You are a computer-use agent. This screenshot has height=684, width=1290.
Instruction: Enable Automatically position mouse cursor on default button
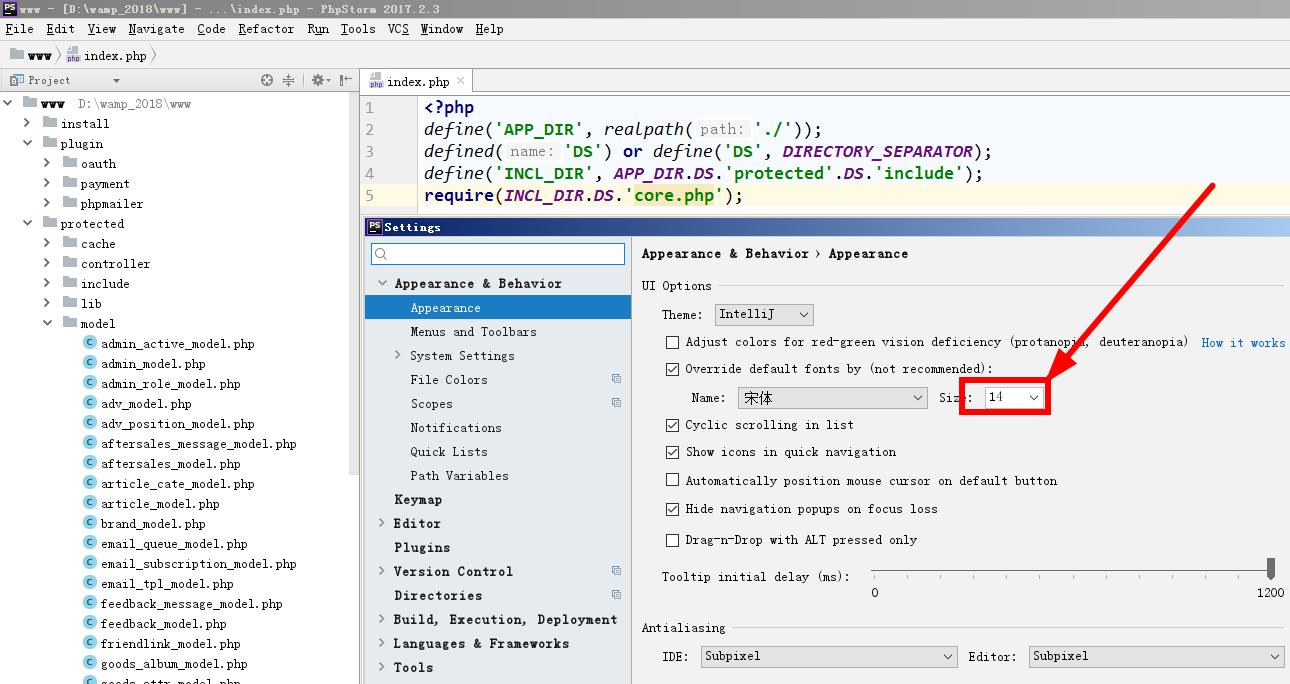pyautogui.click(x=672, y=481)
